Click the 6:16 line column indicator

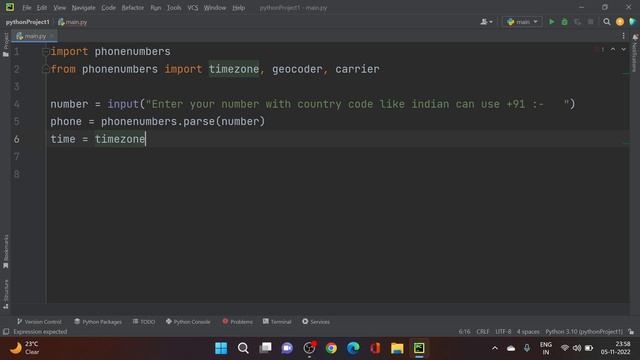(x=464, y=332)
